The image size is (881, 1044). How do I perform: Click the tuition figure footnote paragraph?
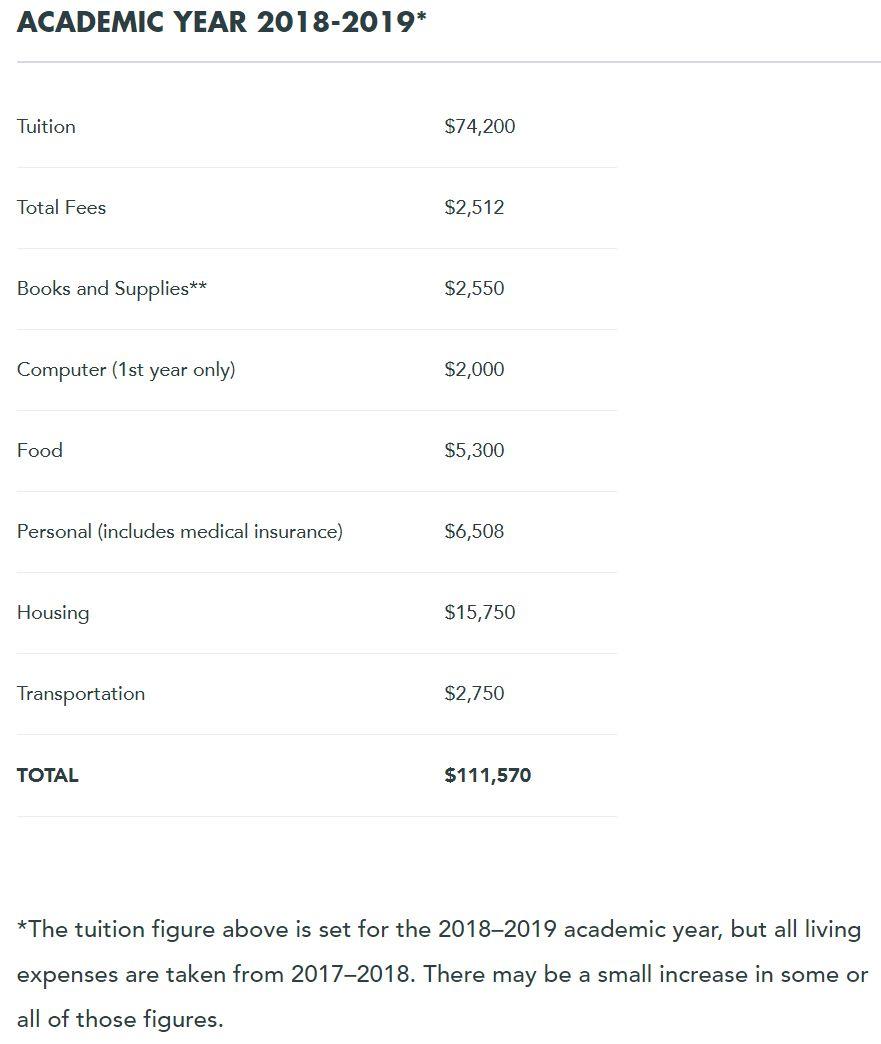pos(440,974)
